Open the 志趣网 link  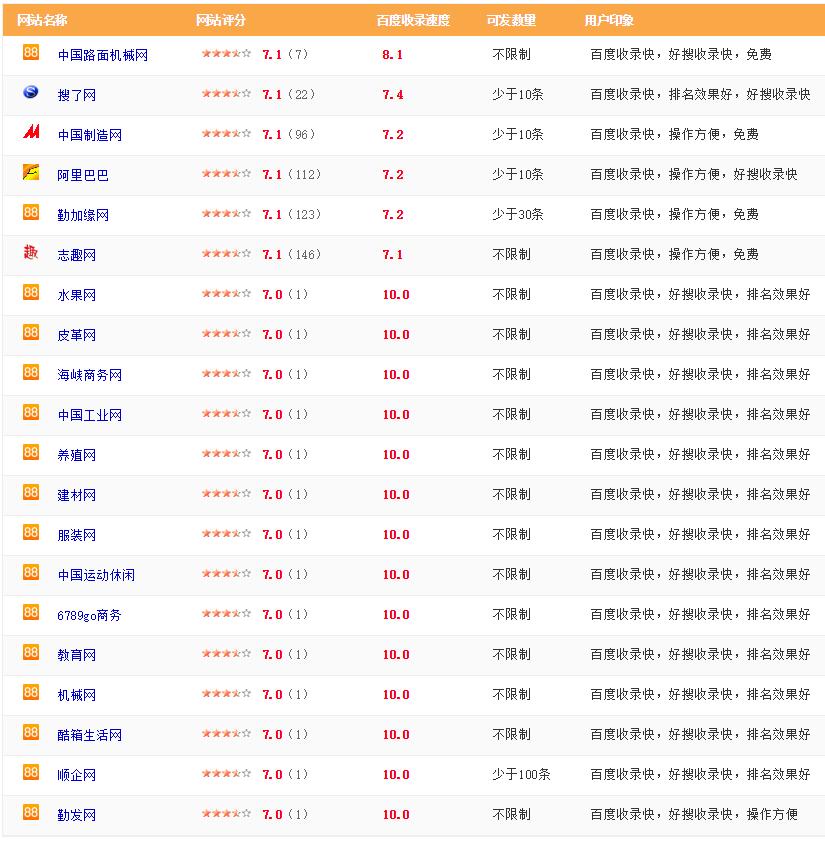77,255
